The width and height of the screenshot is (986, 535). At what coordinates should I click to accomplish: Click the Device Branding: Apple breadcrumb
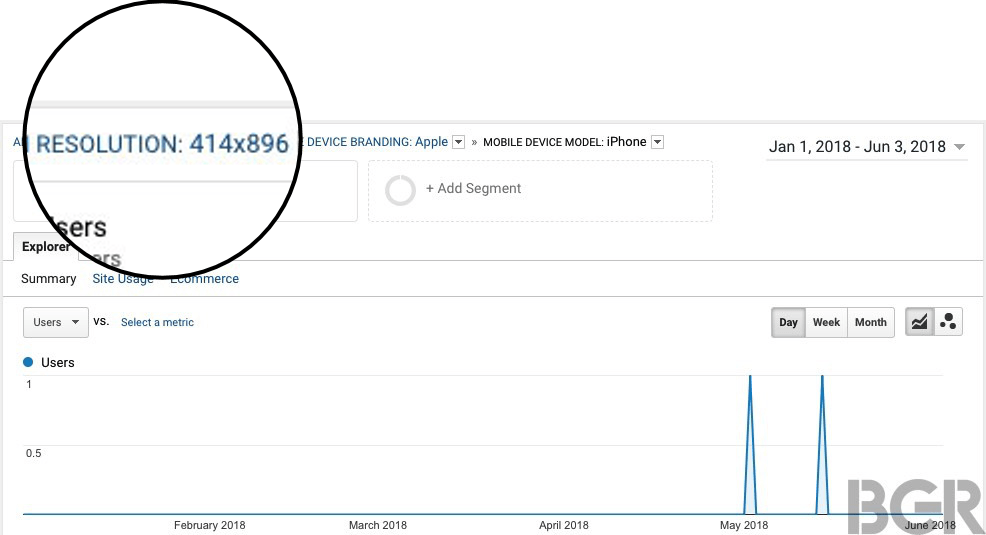pos(375,142)
